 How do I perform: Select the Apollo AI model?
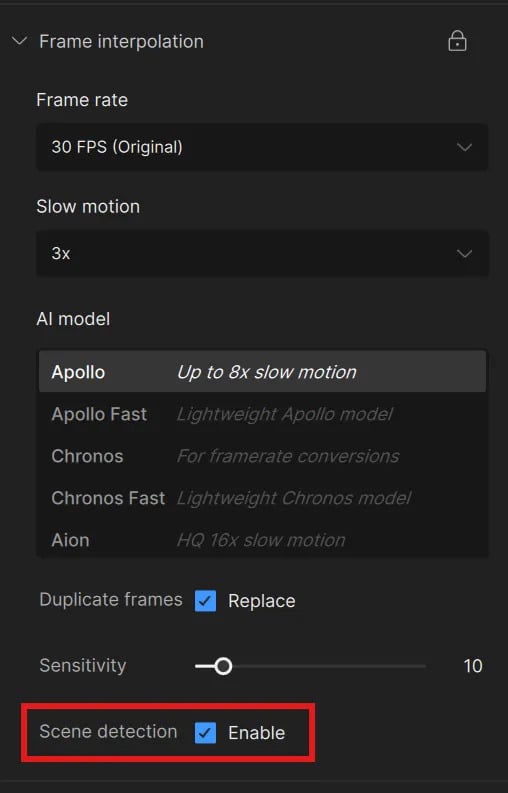[262, 372]
